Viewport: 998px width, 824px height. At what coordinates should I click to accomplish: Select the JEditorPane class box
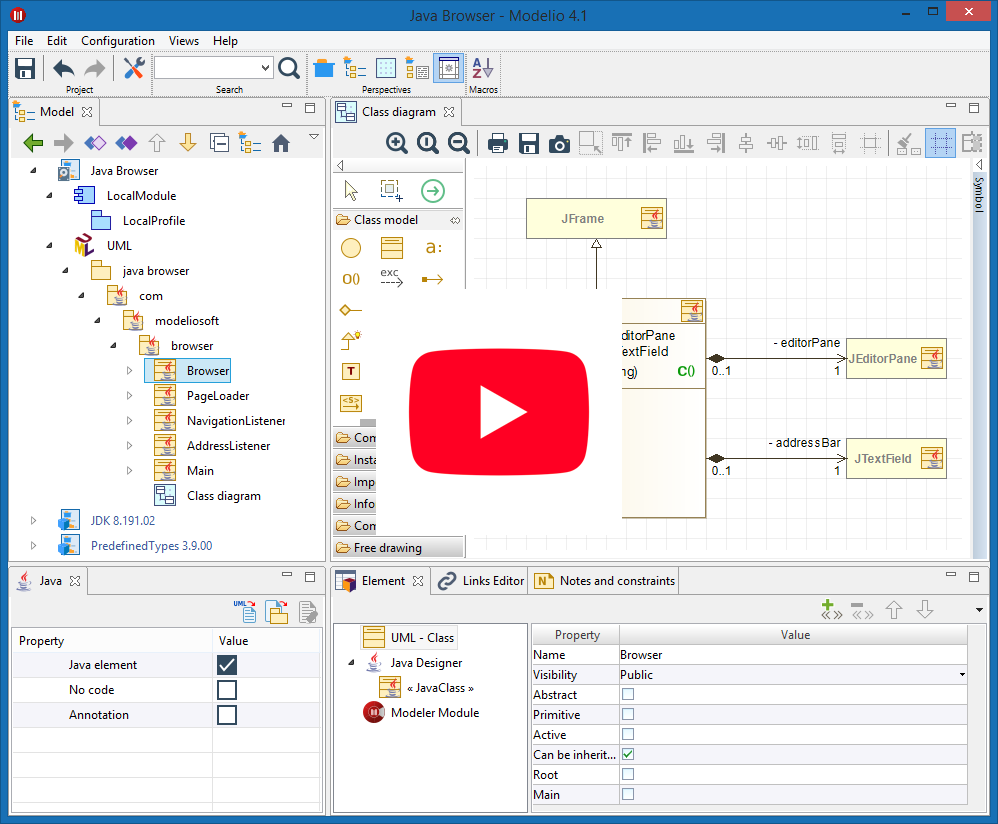[x=896, y=359]
